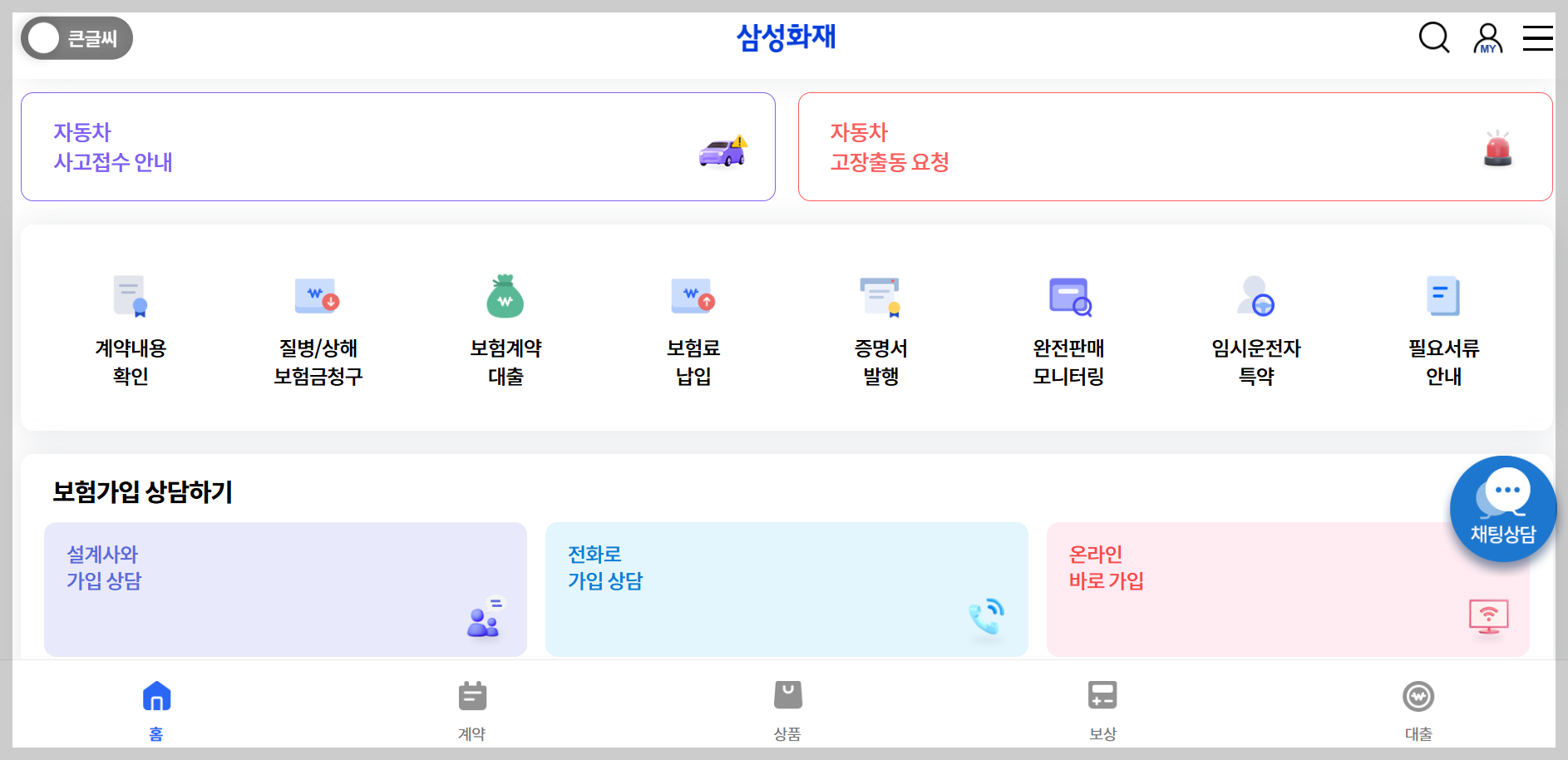Screen dimensions: 1568x760
Task: Open the hamburger menu
Action: click(1538, 38)
